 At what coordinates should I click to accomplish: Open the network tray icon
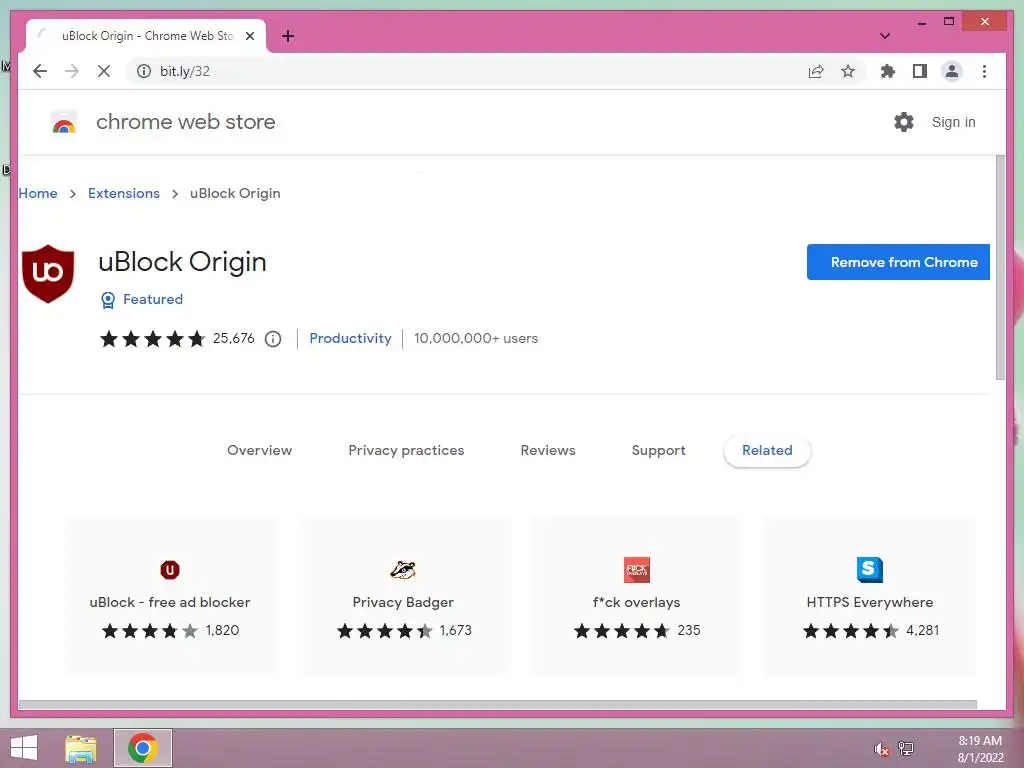(906, 749)
